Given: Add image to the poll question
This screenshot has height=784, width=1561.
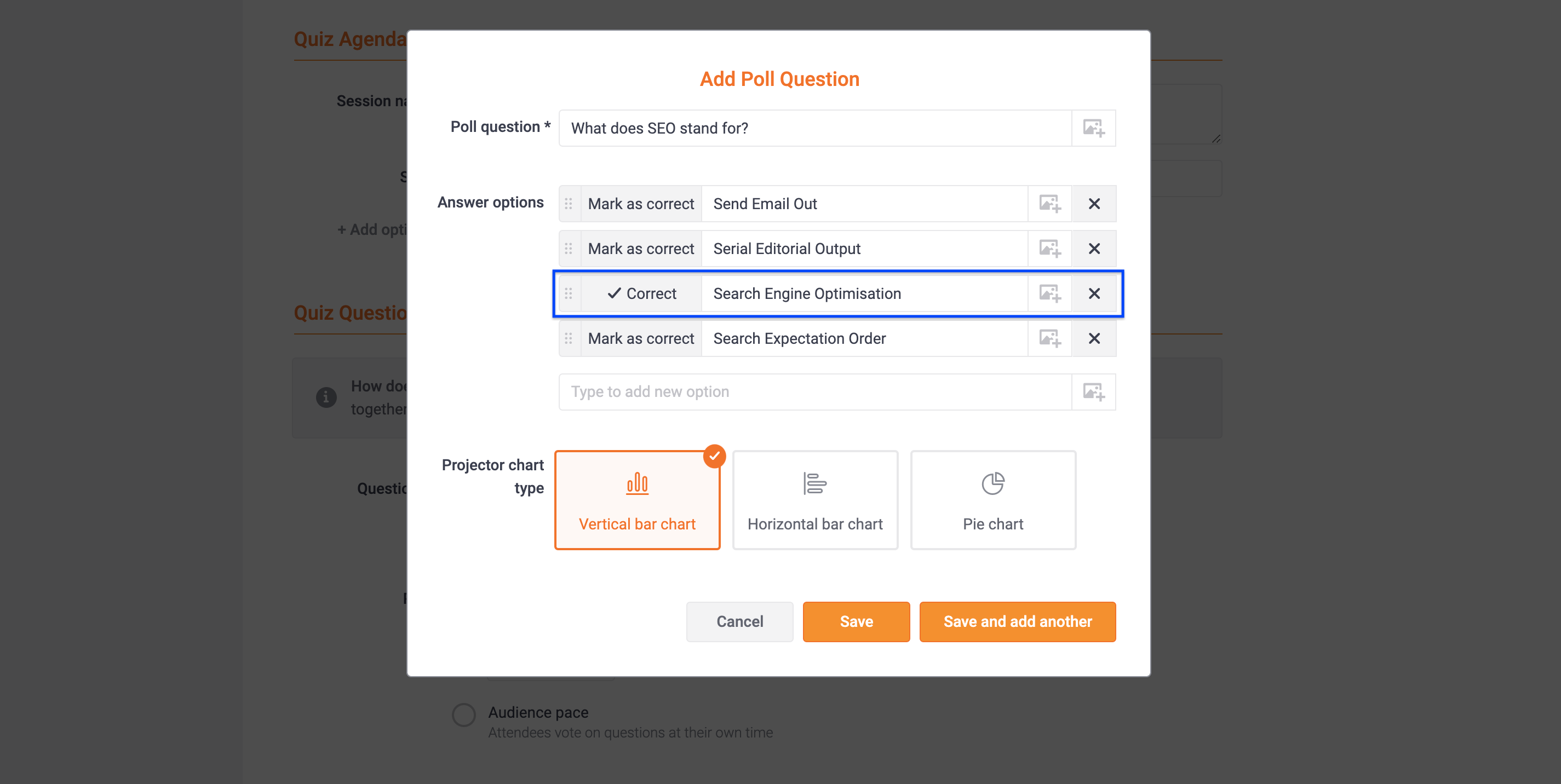Looking at the screenshot, I should 1093,128.
